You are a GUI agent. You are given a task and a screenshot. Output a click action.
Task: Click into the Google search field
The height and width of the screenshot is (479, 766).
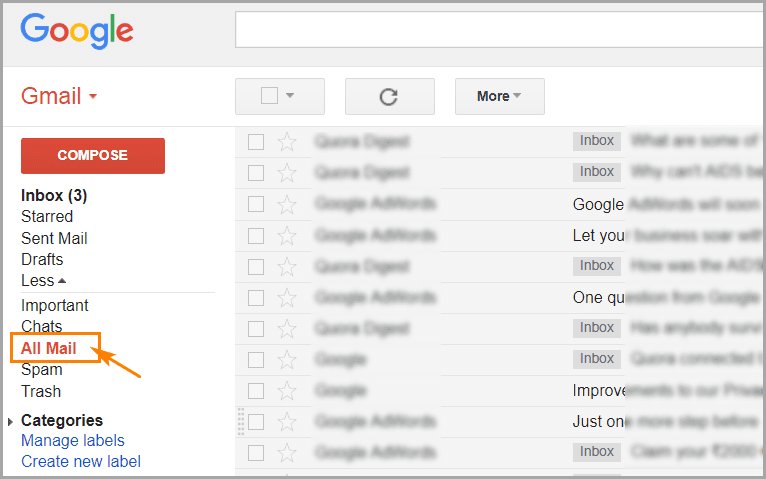[x=498, y=30]
